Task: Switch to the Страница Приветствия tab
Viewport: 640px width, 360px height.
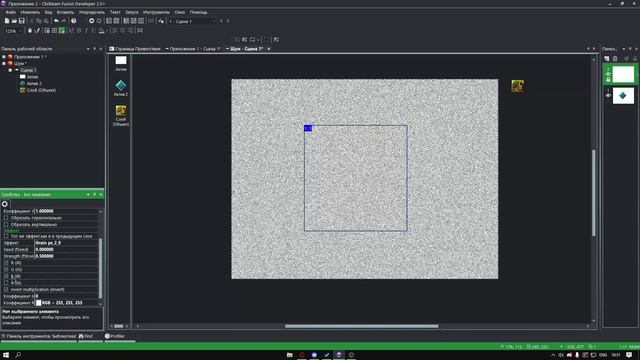Action: point(135,49)
